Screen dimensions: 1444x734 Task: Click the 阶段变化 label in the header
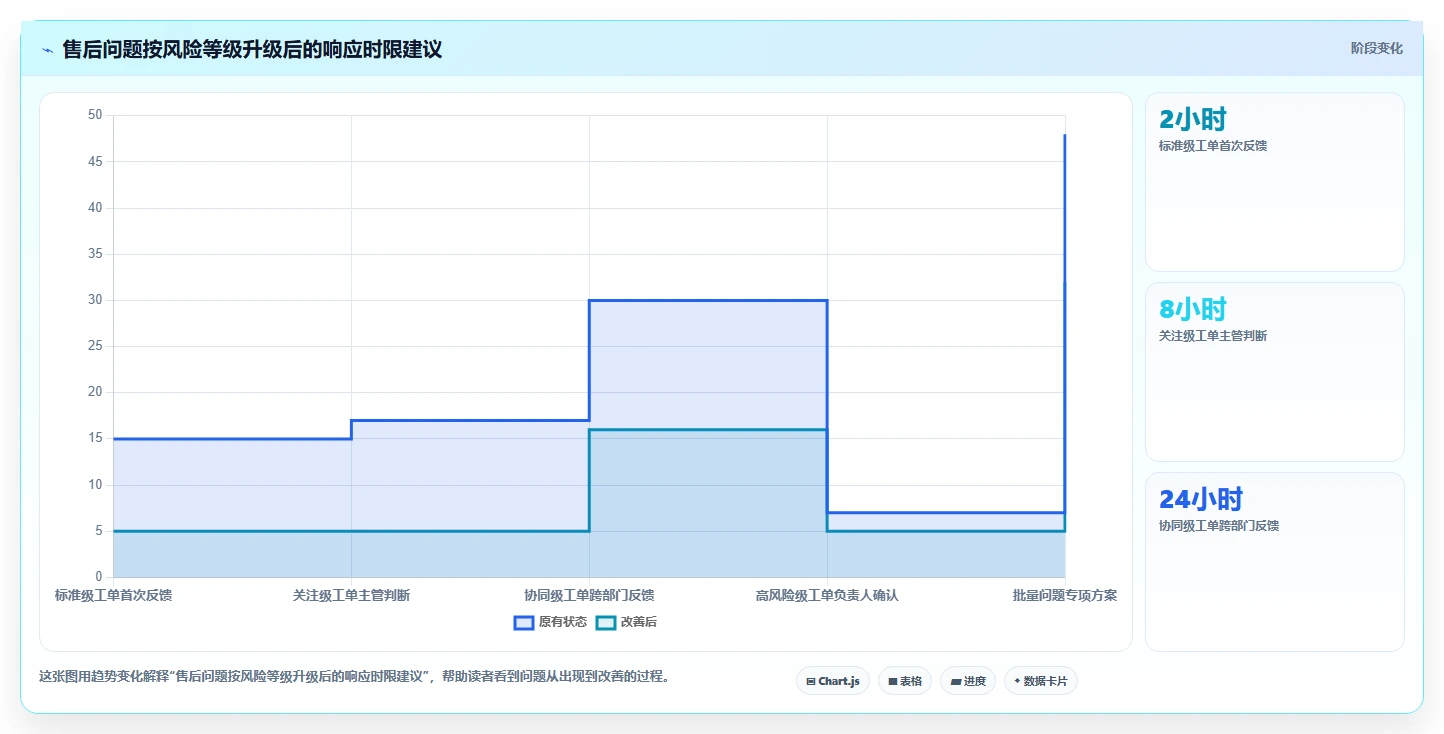click(1376, 48)
